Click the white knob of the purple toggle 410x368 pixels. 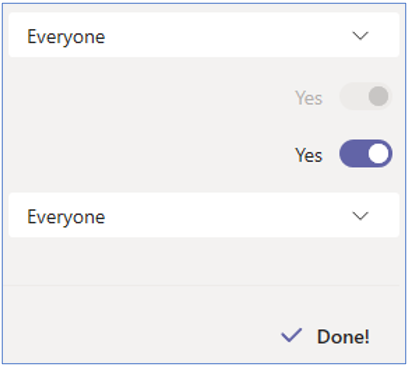(379, 154)
